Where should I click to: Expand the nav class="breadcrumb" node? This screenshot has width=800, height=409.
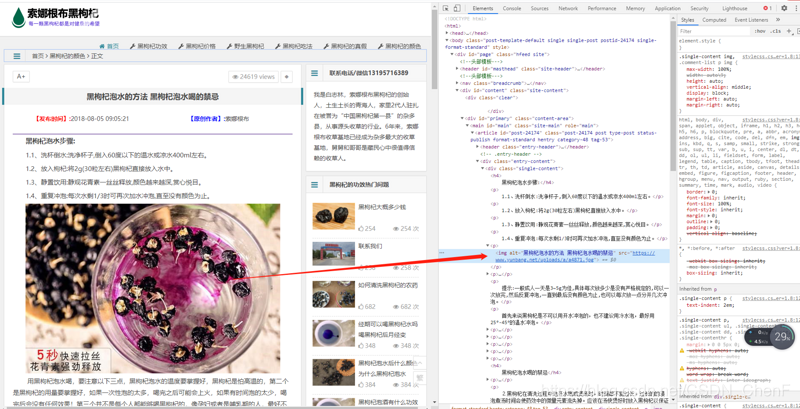(x=457, y=83)
